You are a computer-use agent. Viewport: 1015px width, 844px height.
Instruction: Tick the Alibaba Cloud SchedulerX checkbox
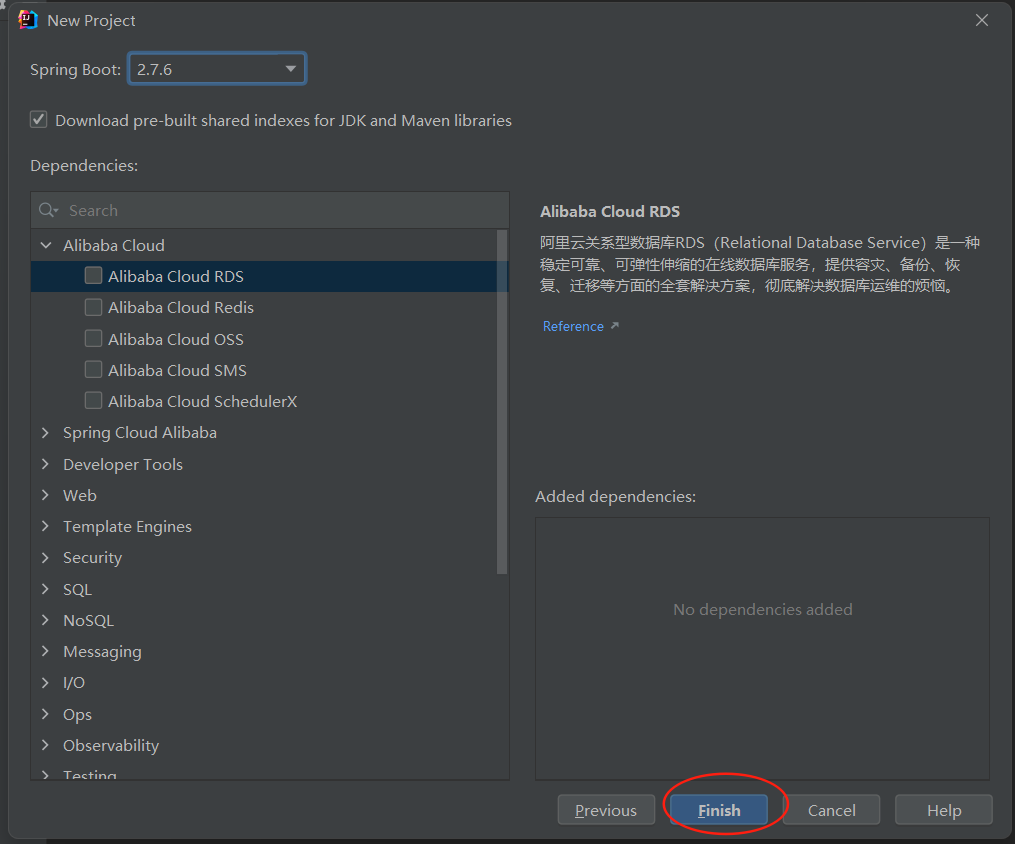coord(93,401)
